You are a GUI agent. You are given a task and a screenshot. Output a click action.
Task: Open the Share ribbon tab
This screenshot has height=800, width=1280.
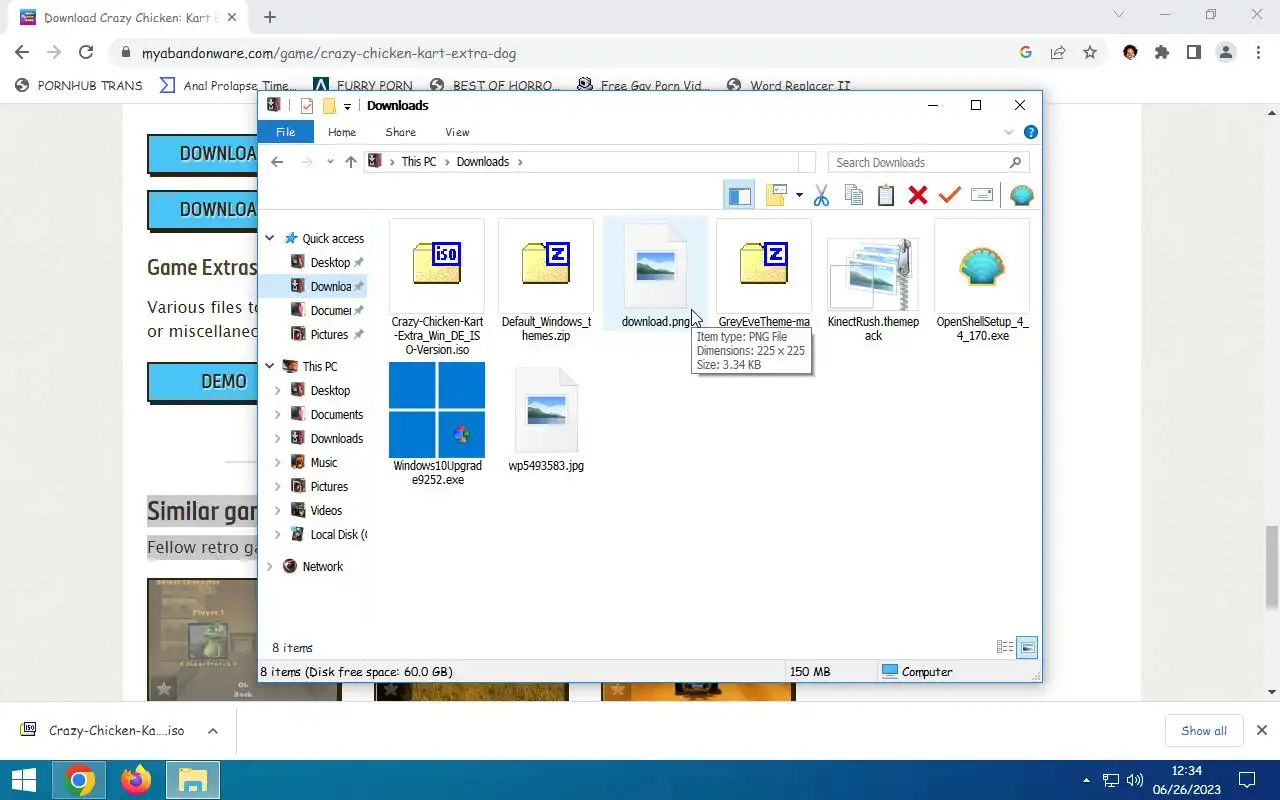[400, 132]
